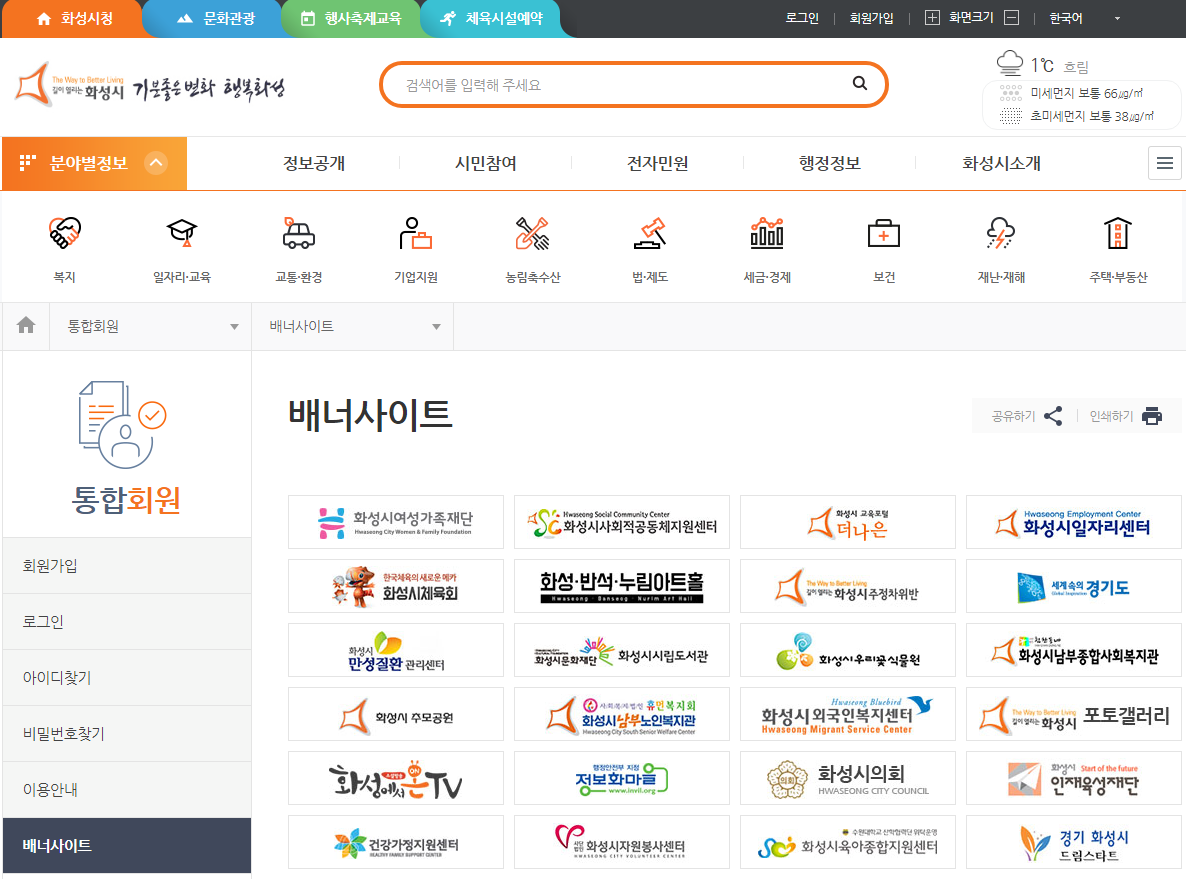
Task: Open the 보건 medical kit icon
Action: 883,233
